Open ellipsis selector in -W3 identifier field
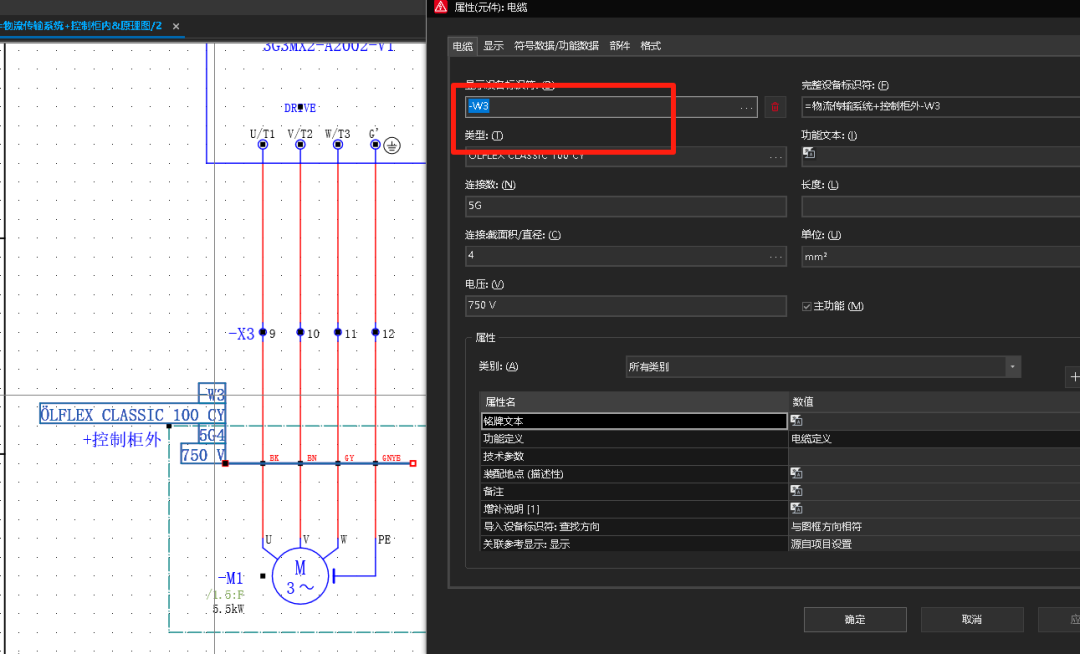The height and width of the screenshot is (654, 1080). tap(746, 106)
